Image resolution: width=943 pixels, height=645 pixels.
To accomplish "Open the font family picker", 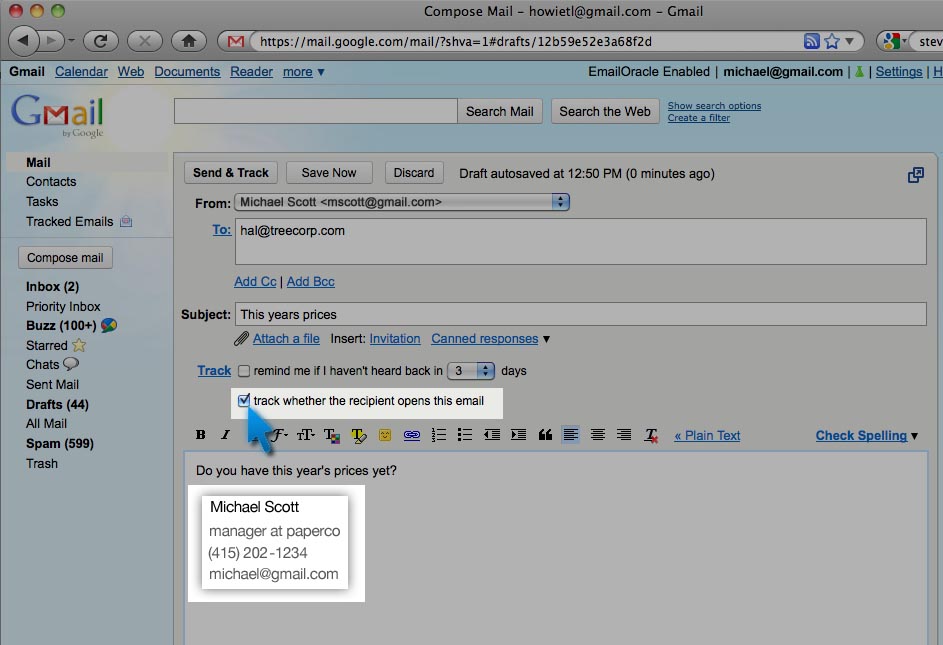I will pyautogui.click(x=279, y=435).
